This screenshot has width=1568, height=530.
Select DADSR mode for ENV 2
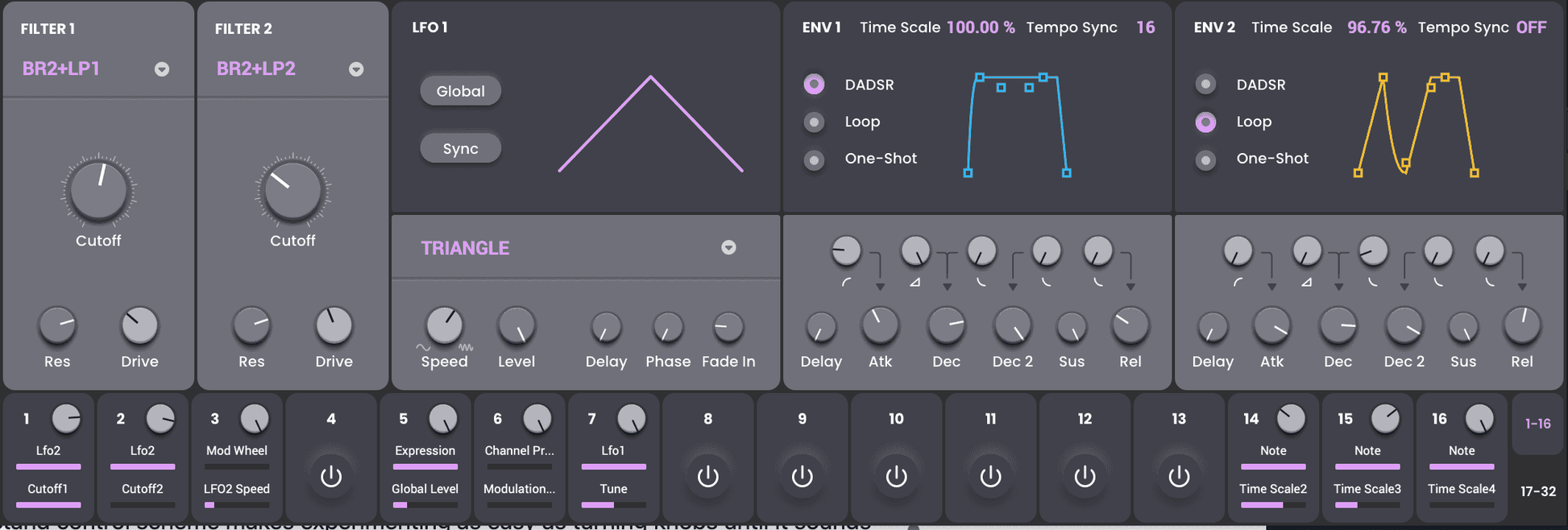(x=1205, y=84)
